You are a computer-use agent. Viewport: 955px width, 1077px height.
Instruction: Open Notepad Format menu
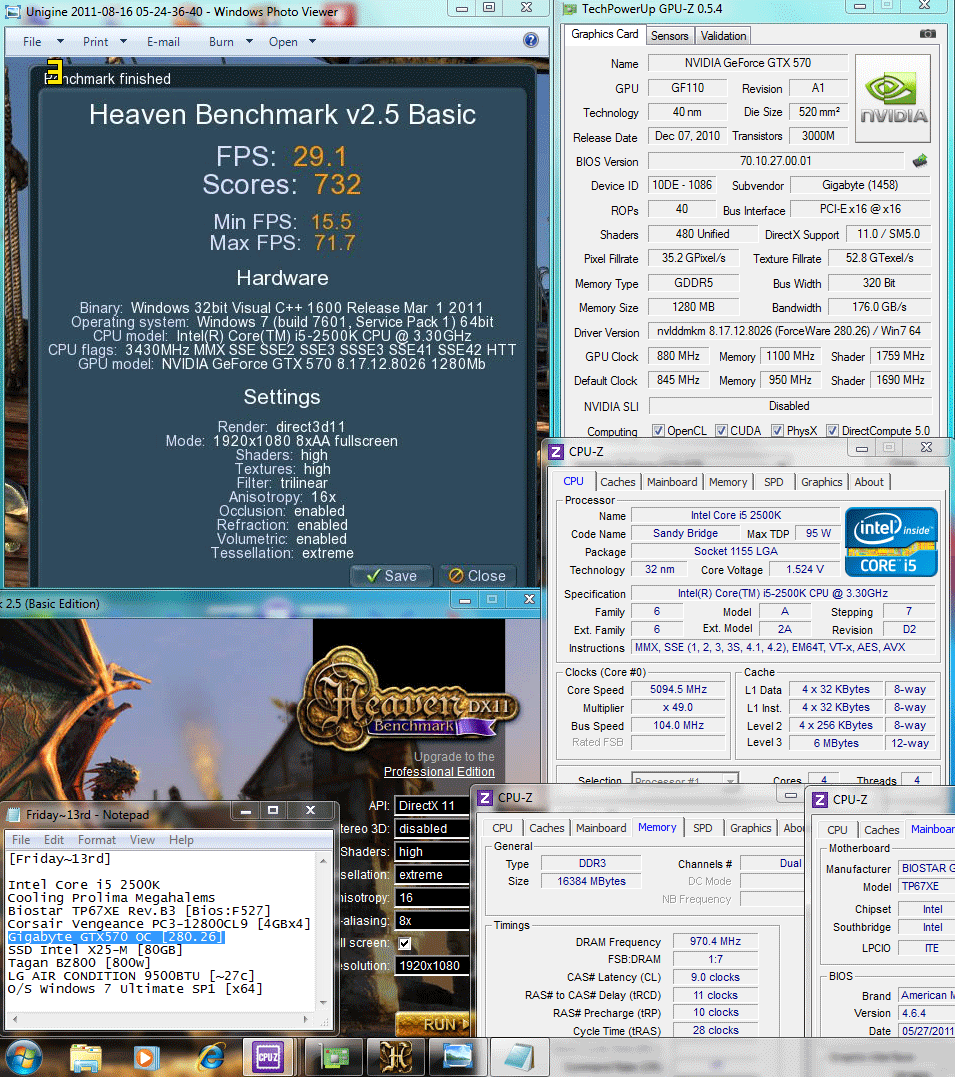97,840
